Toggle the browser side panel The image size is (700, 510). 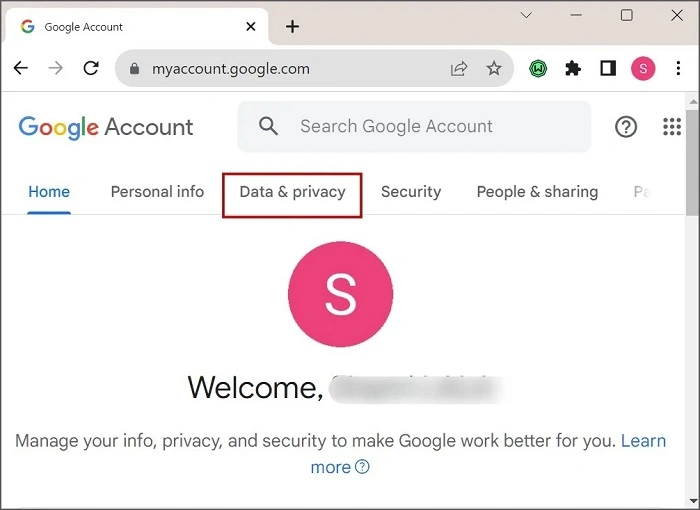[608, 69]
